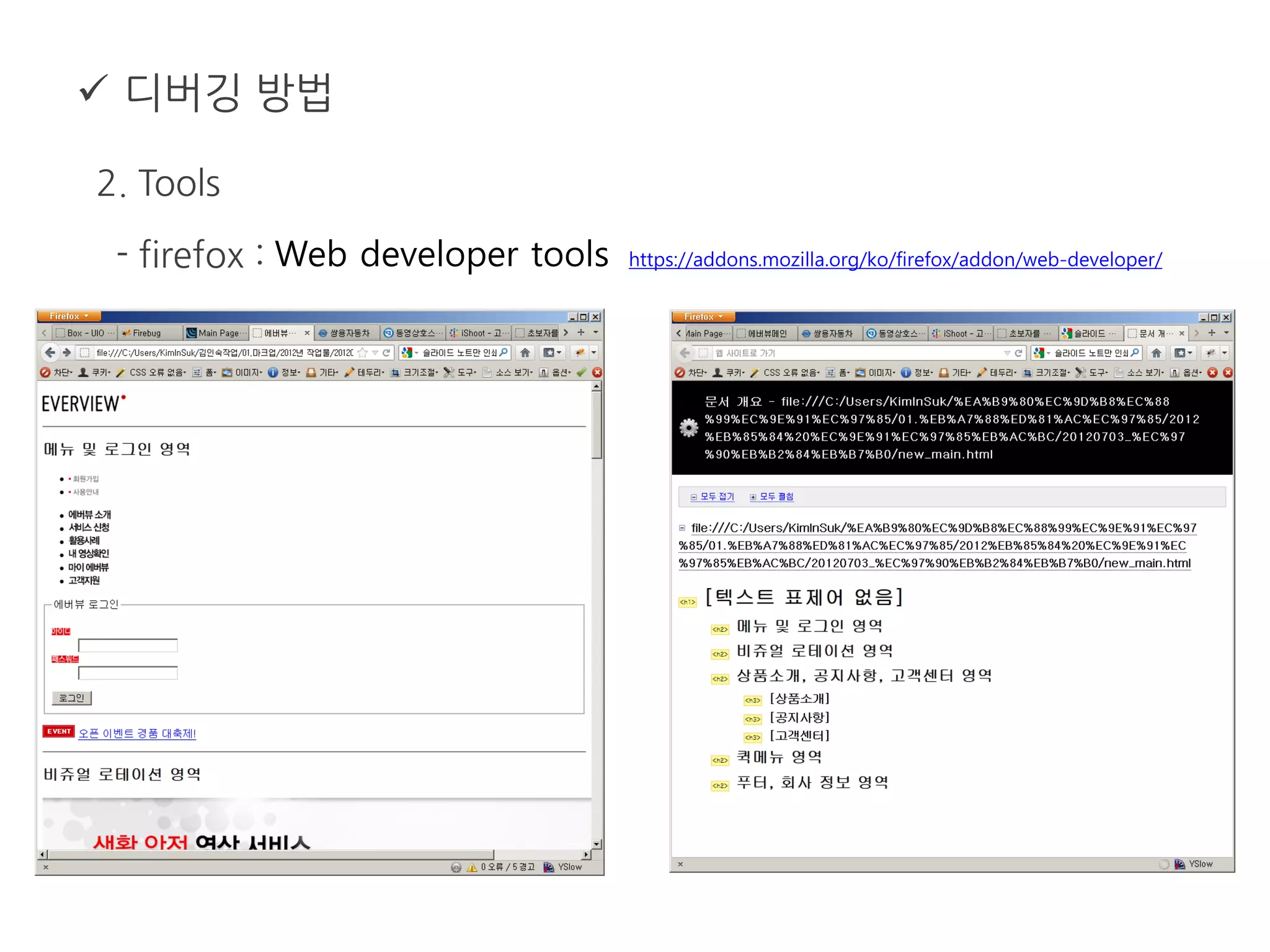Open the Firefox menu in the left window
Viewport: 1270px width, 952px height.
[69, 316]
